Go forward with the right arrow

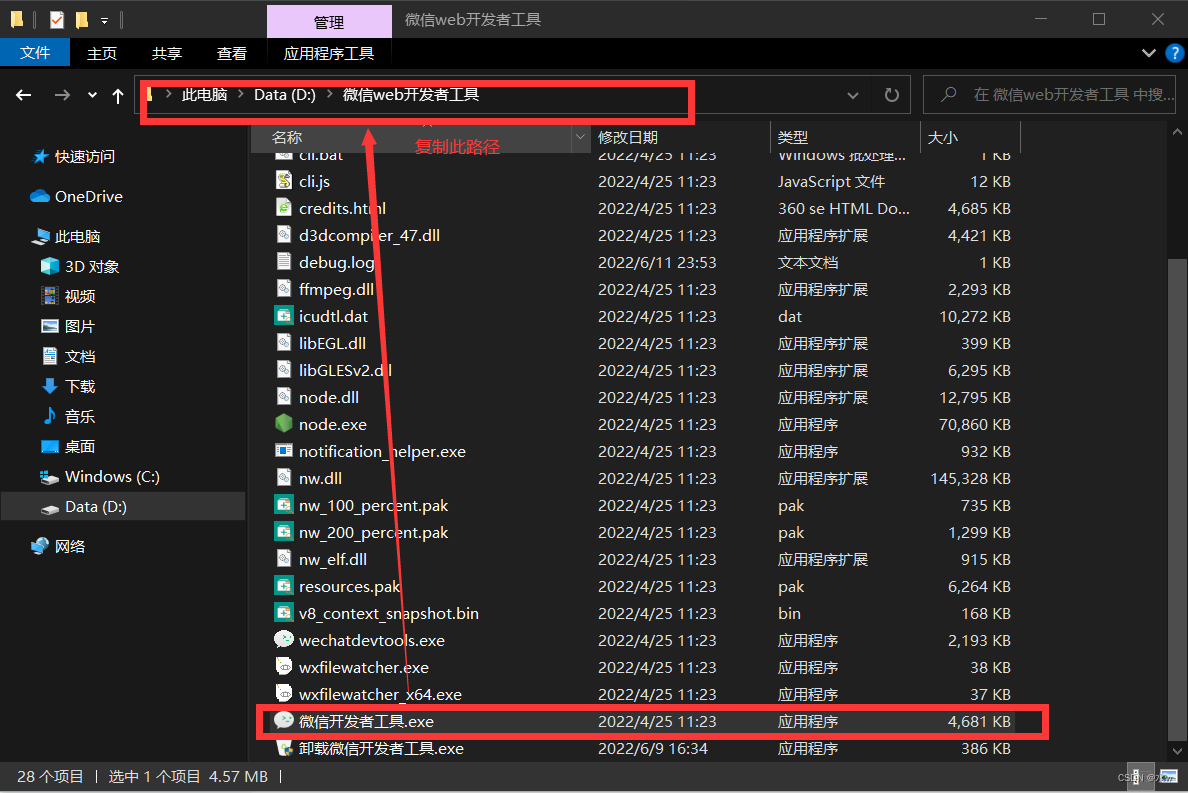[x=62, y=95]
